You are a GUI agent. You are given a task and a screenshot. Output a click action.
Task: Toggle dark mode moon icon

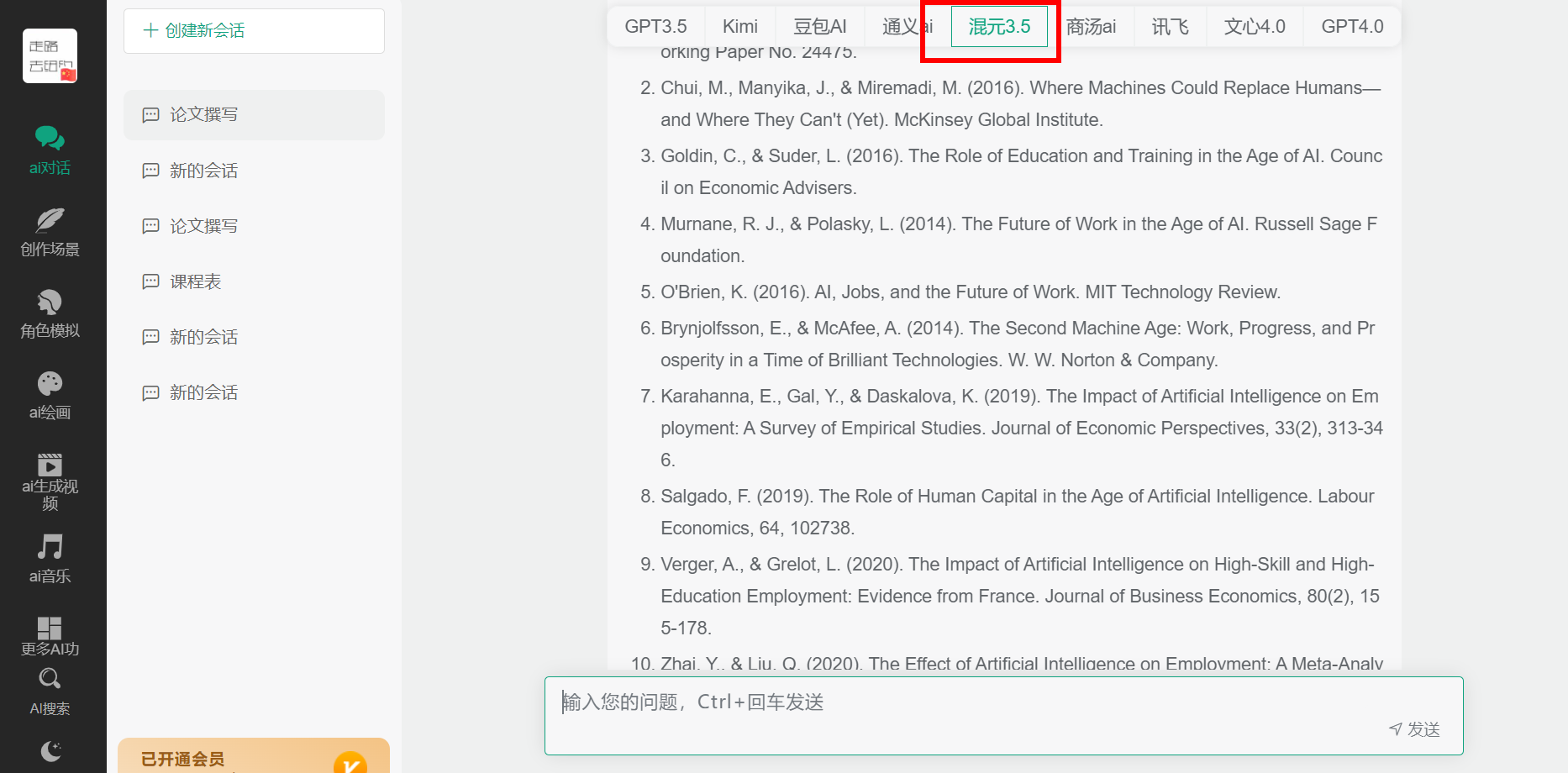50,750
